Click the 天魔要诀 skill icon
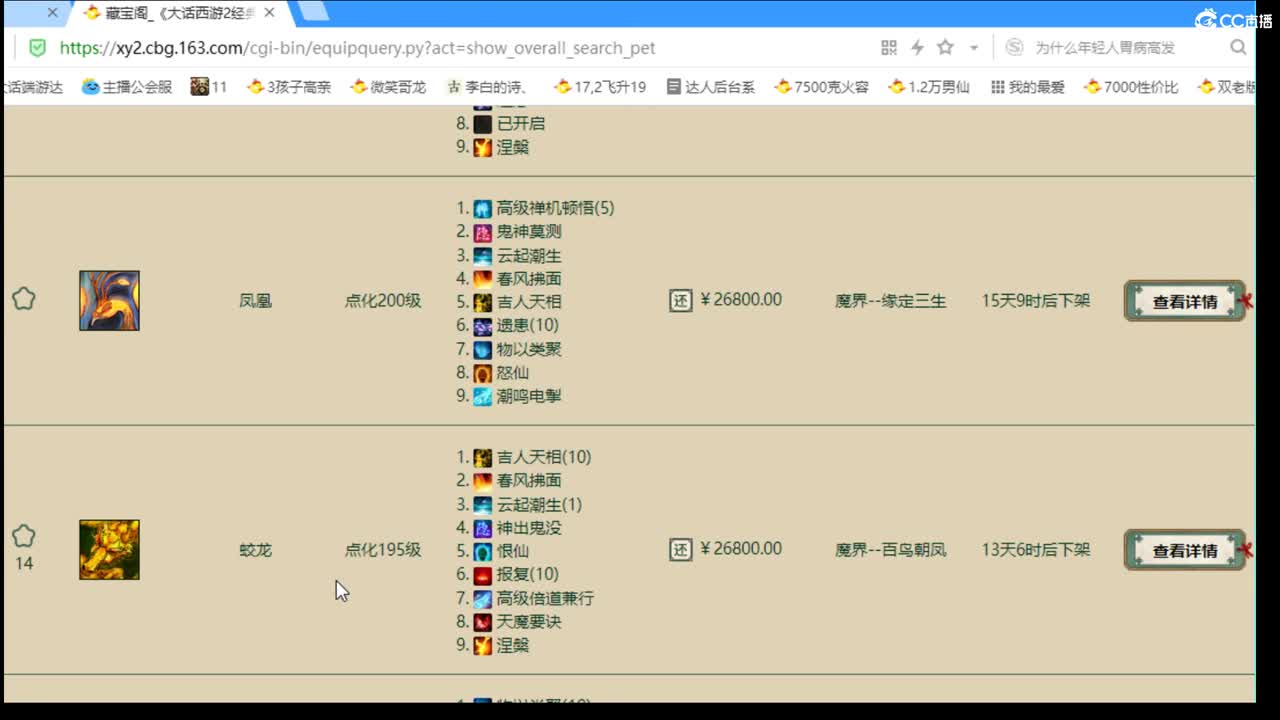This screenshot has height=720, width=1280. [483, 622]
